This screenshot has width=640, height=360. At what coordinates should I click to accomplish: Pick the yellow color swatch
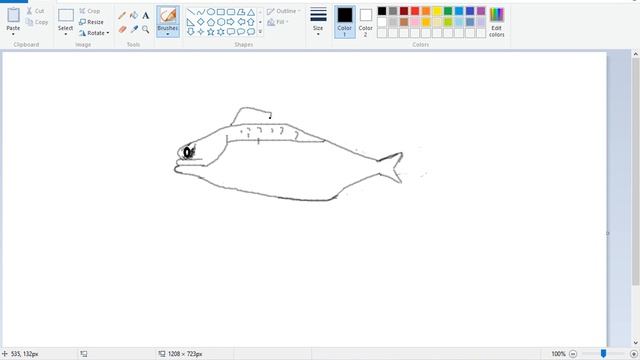pos(437,11)
